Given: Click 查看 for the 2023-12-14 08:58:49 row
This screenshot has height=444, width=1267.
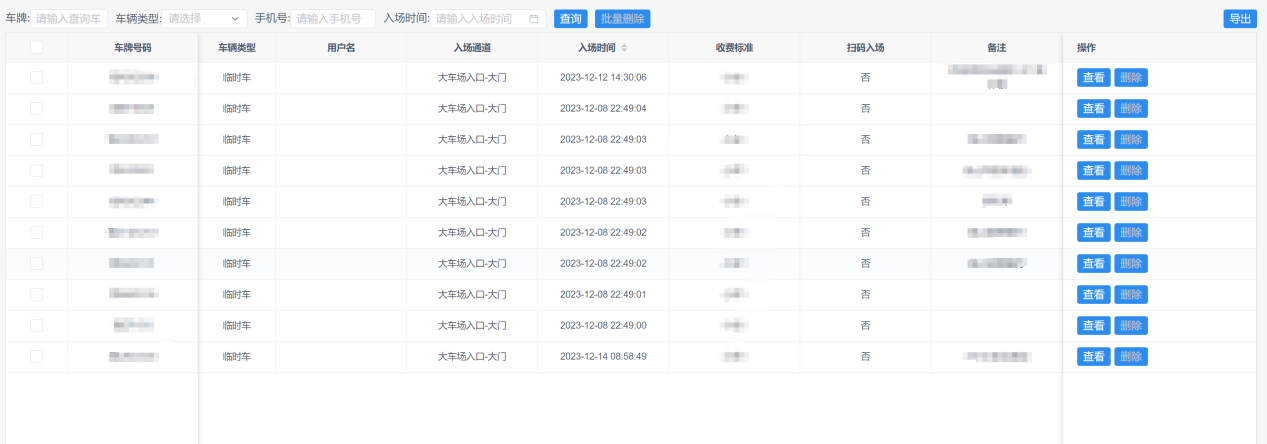Looking at the screenshot, I should click(x=1093, y=357).
